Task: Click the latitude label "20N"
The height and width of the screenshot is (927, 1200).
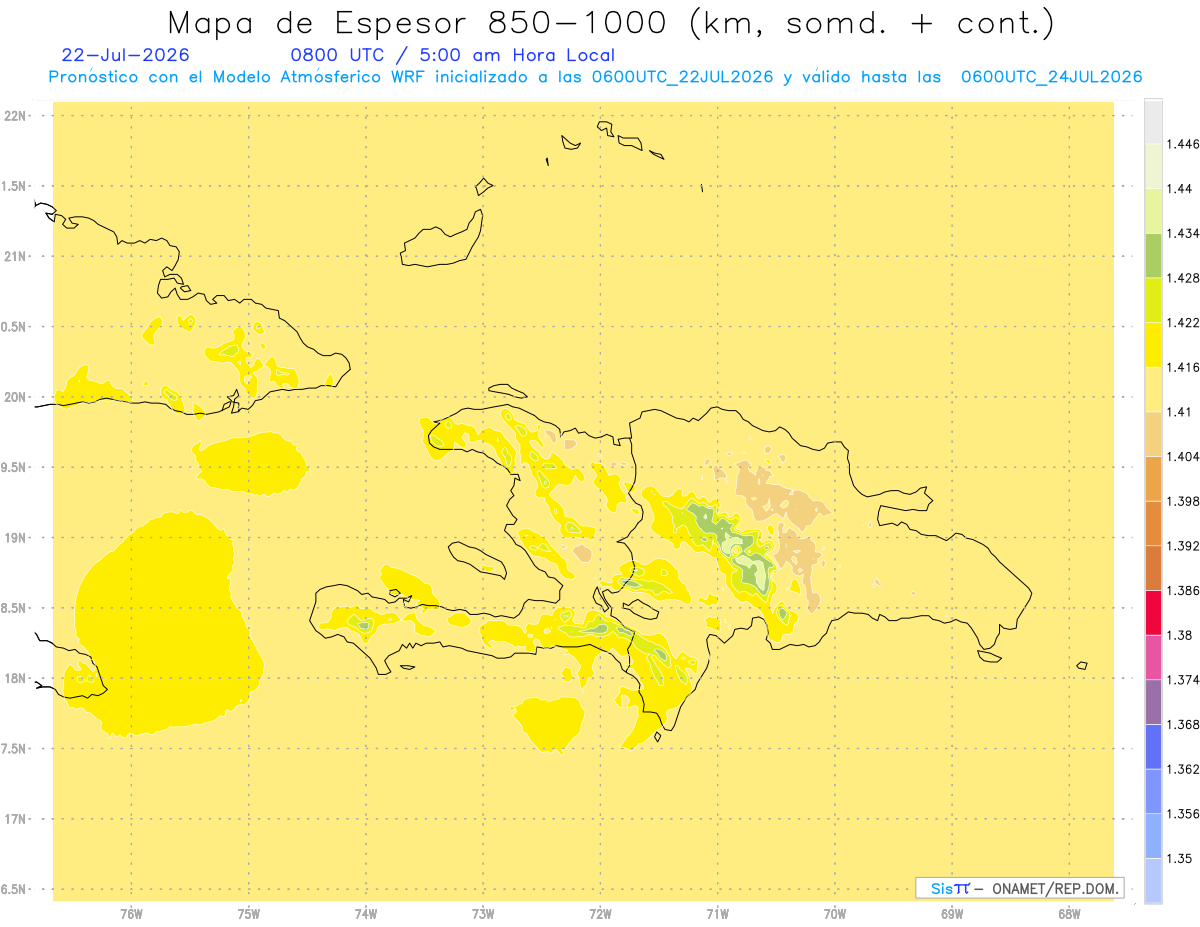Action: click(16, 397)
